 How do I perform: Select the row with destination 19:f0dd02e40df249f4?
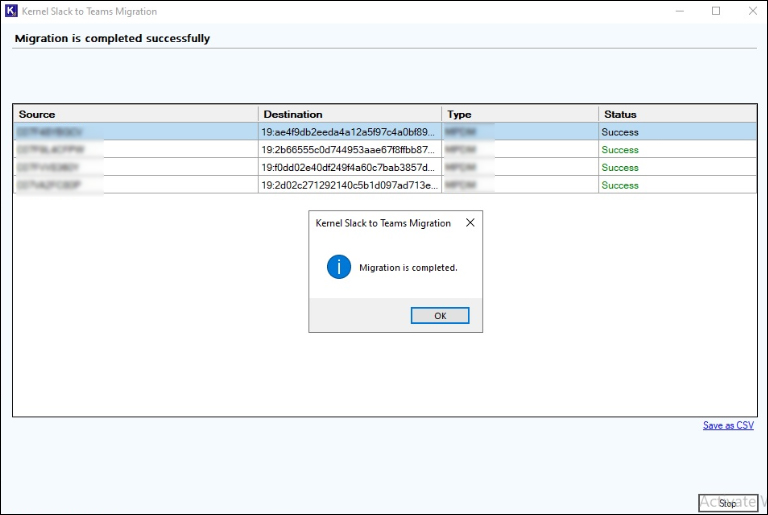(348, 168)
